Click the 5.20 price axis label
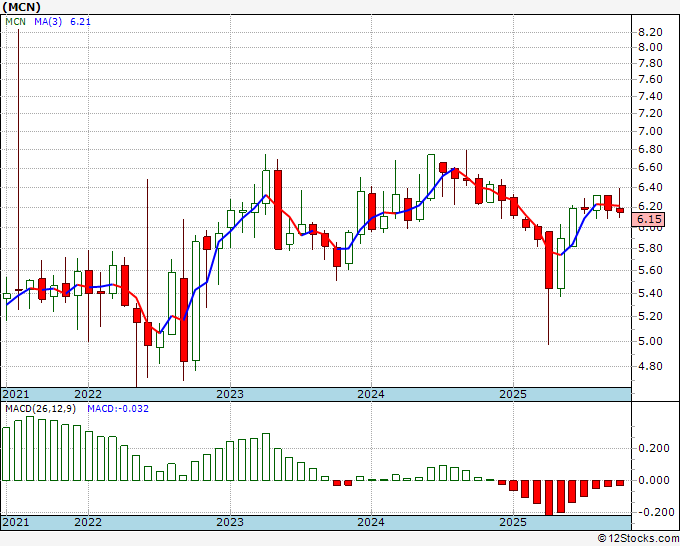The width and height of the screenshot is (680, 546). point(650,316)
